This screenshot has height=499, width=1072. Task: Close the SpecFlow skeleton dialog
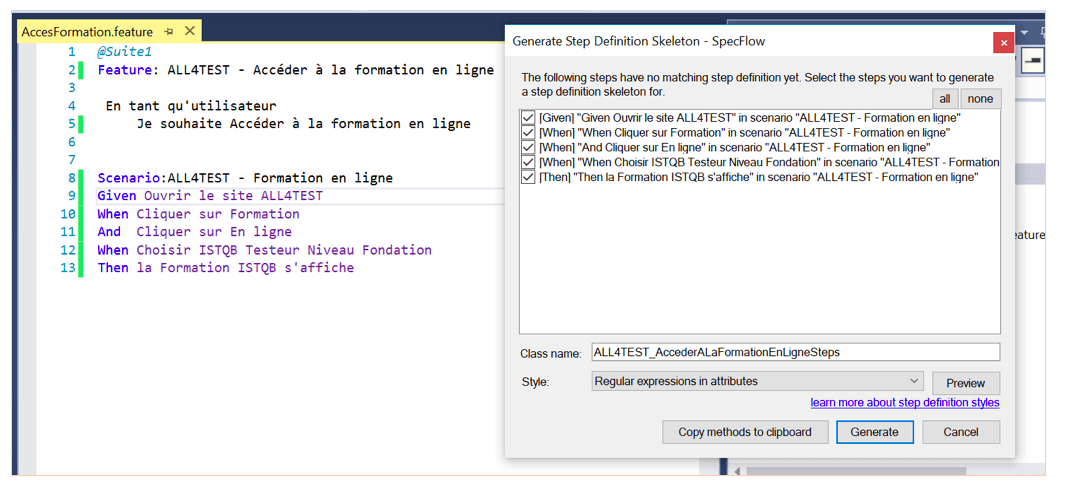(1003, 42)
